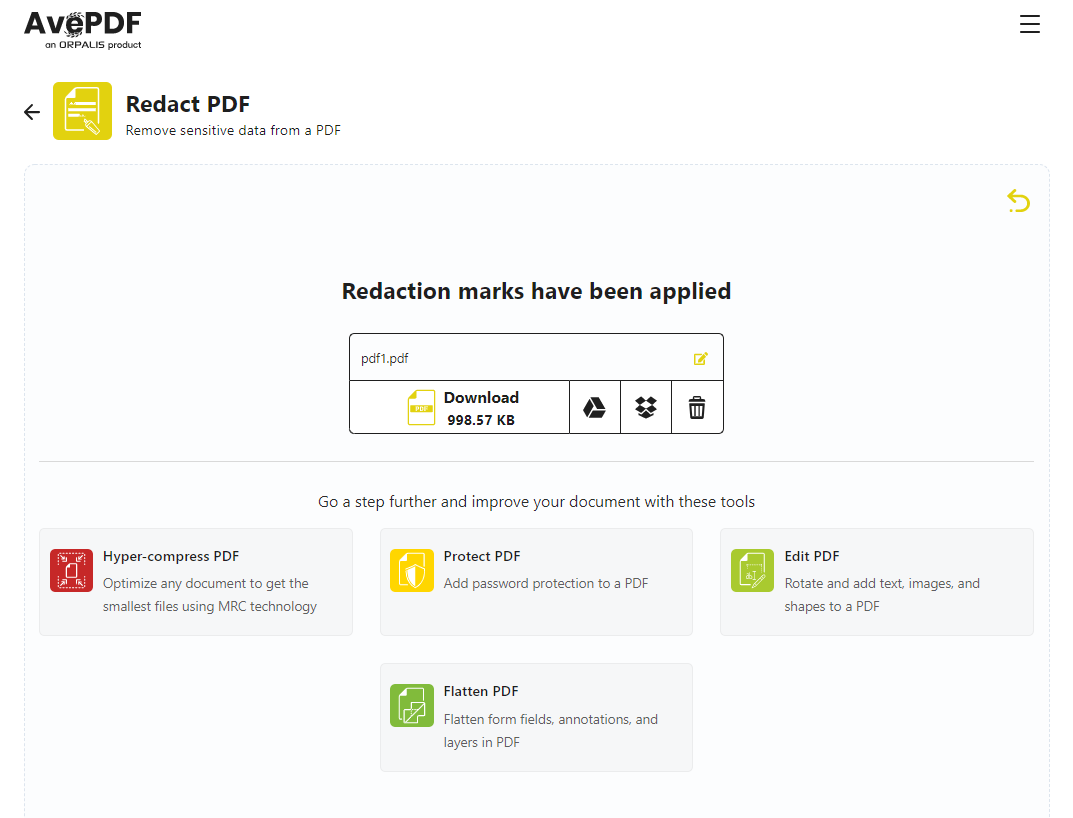Open the Hyper-compress PDF tool
This screenshot has width=1073, height=818.
pos(196,581)
